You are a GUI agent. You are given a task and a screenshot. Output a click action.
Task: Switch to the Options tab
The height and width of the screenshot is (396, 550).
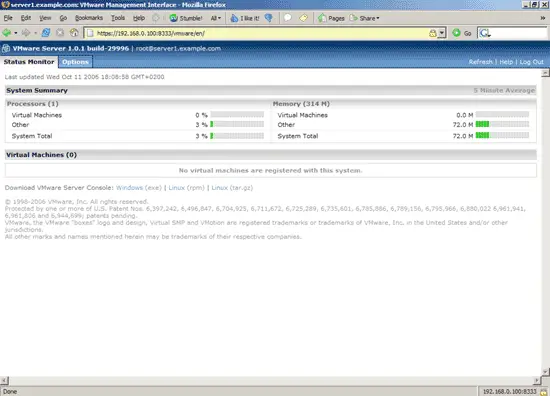point(75,62)
